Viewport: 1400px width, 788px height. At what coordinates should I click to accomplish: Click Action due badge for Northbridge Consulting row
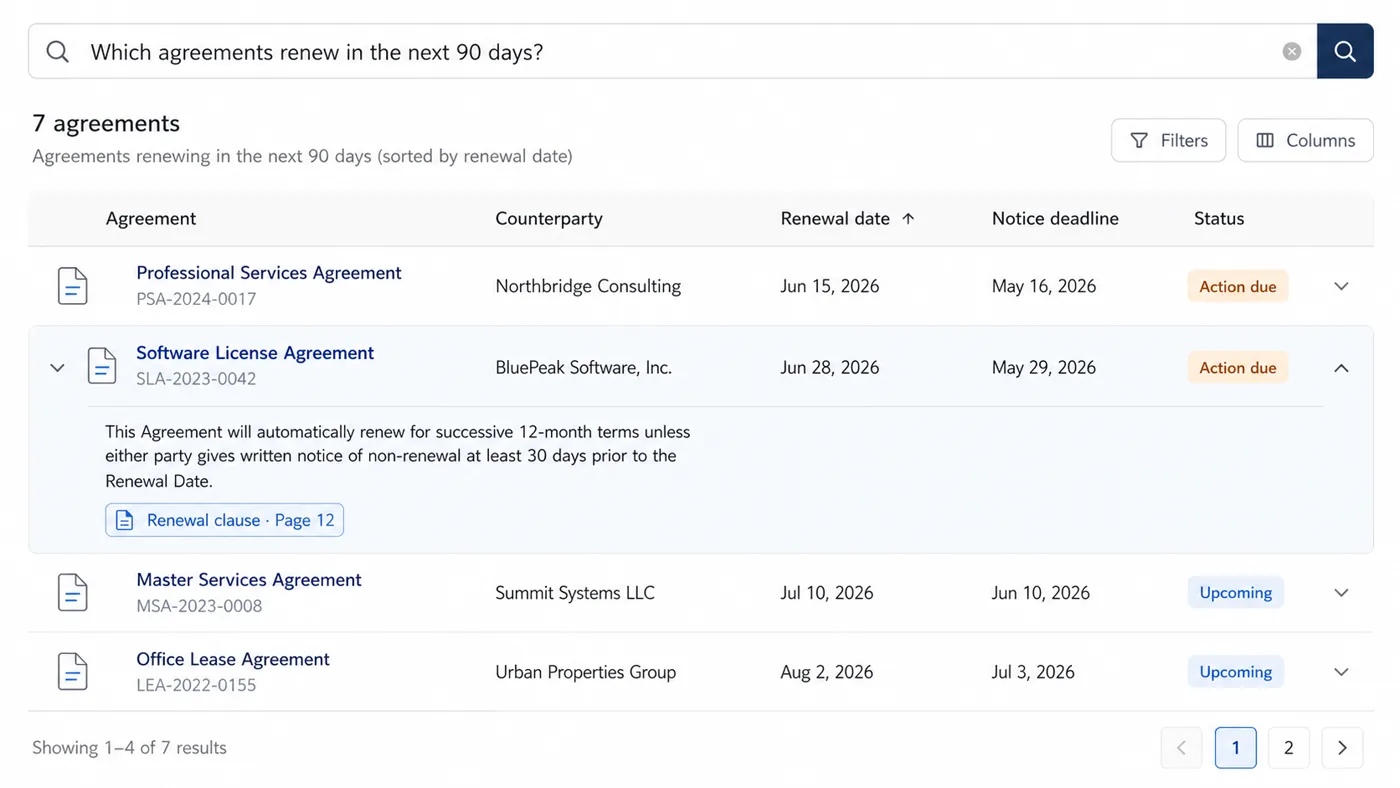tap(1238, 286)
